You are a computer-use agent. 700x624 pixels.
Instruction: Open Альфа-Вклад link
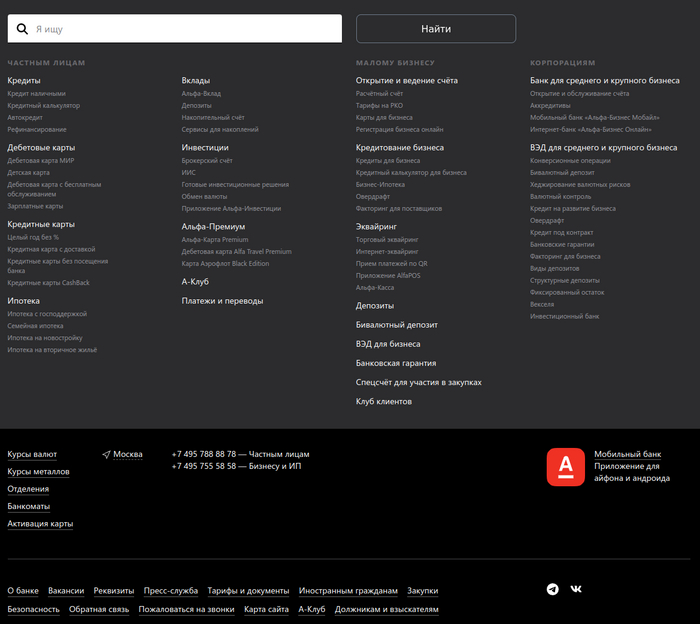tap(201, 94)
